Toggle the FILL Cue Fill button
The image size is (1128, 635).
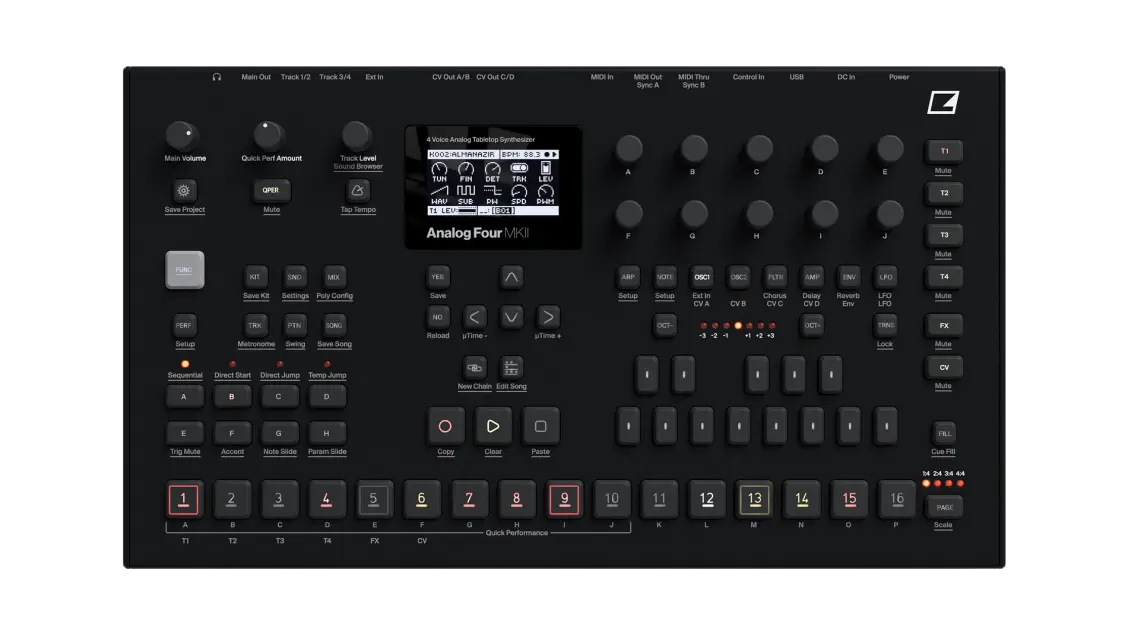[944, 434]
